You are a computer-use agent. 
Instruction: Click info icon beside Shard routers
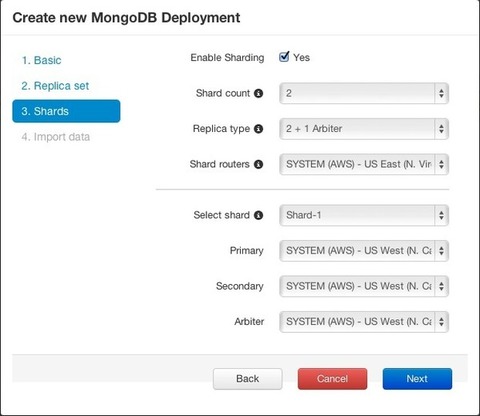258,164
